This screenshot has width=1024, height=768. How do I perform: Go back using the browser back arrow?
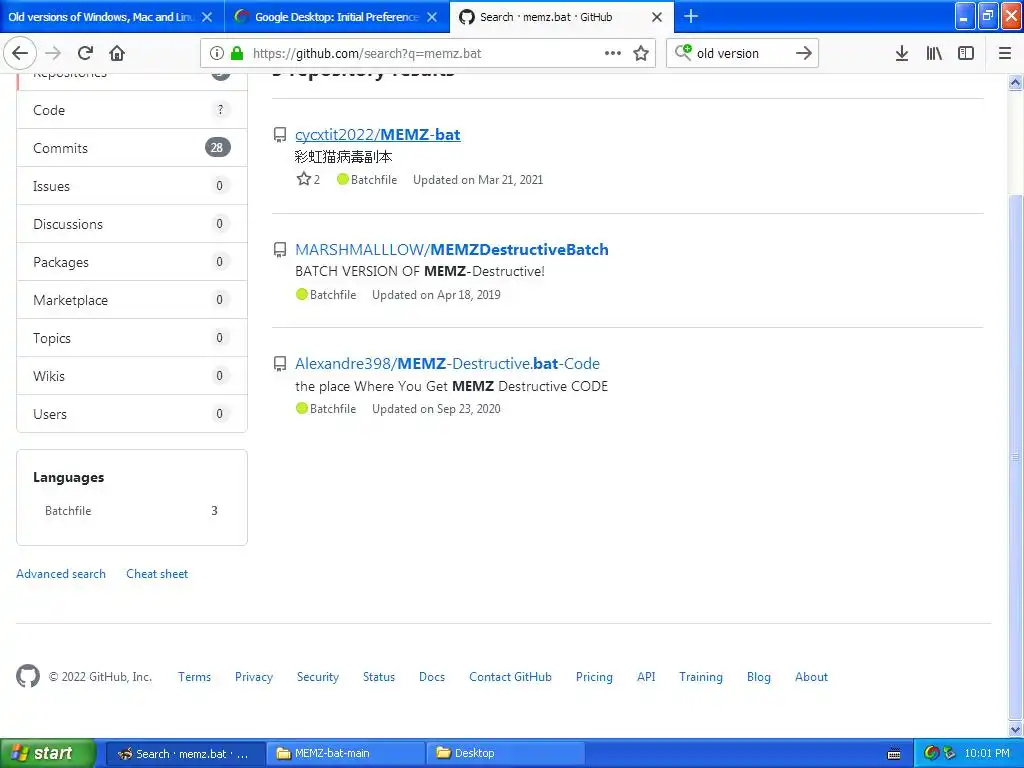pyautogui.click(x=20, y=53)
